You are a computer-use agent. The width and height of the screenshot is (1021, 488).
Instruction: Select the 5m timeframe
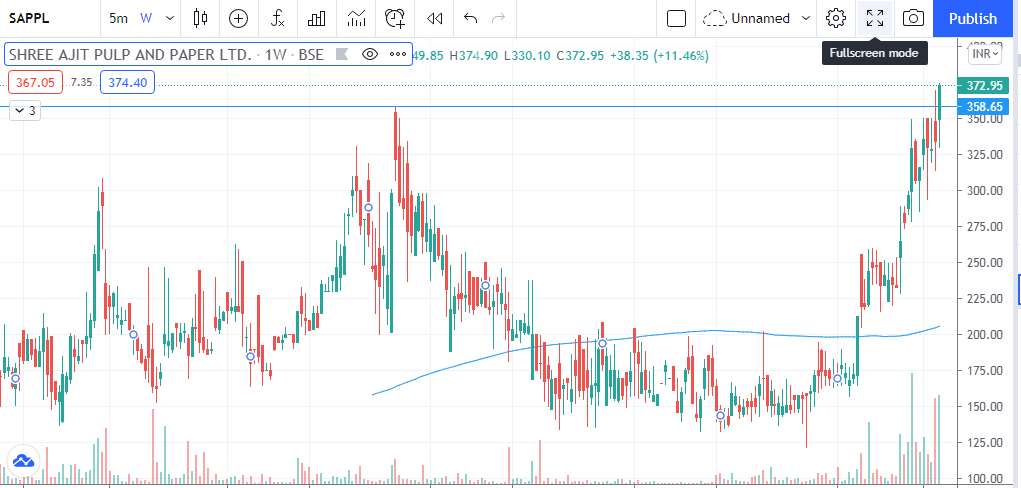pyautogui.click(x=119, y=18)
